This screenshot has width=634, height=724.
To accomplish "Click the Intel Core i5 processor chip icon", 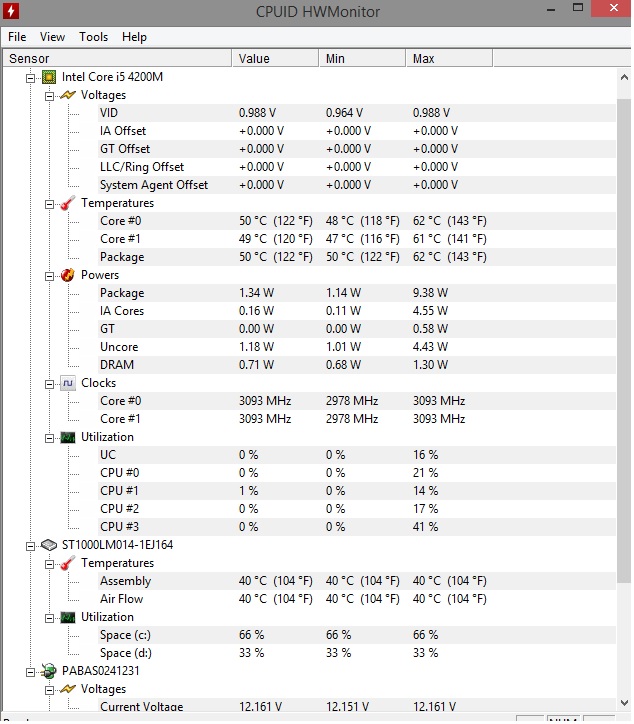I will [48, 77].
